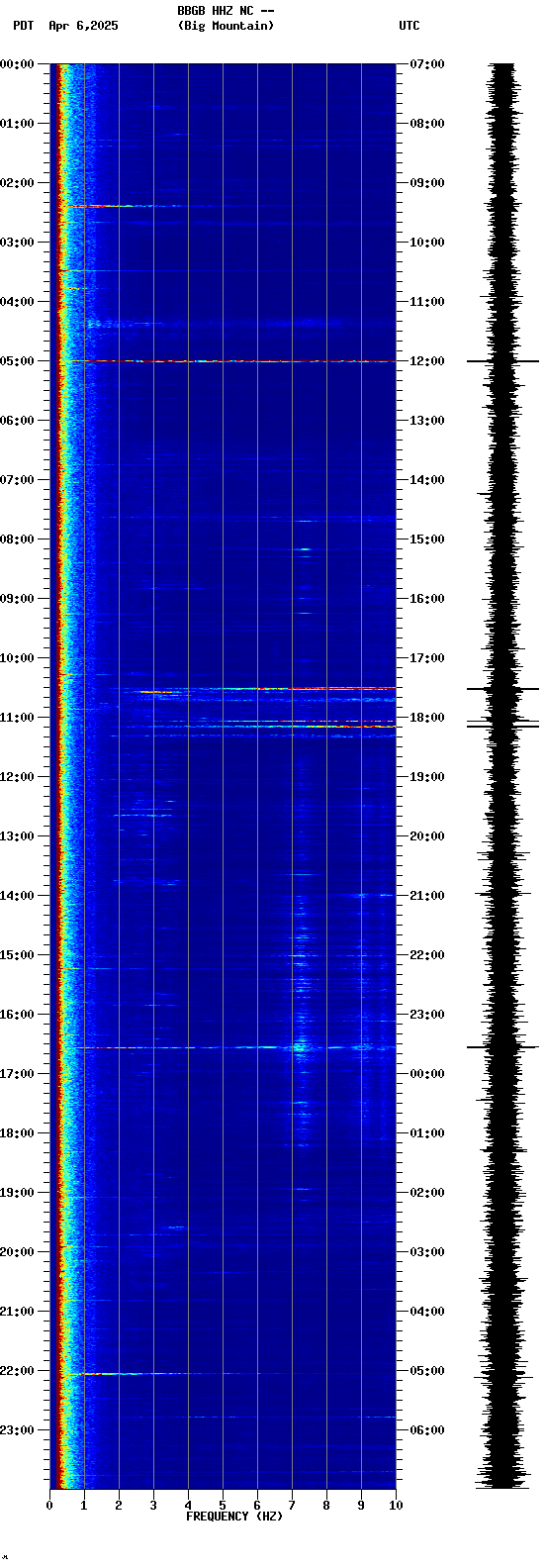Image resolution: width=546 pixels, height=1568 pixels.
Task: Click the UTC time label '00:00'
Action: pos(427,1074)
